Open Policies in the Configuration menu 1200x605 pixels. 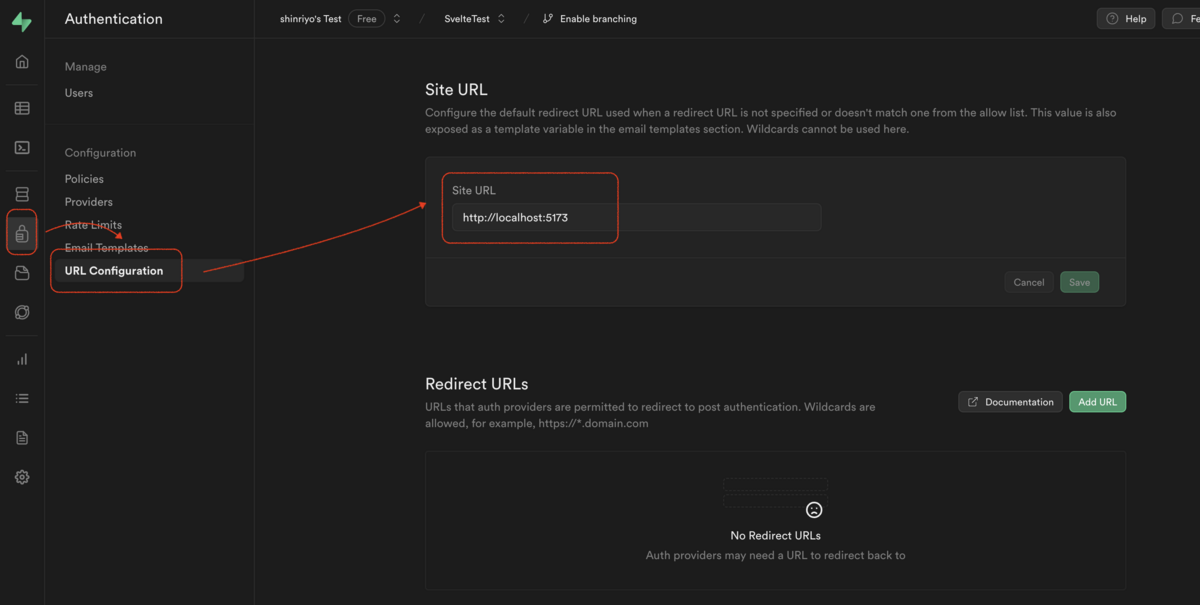click(x=84, y=179)
